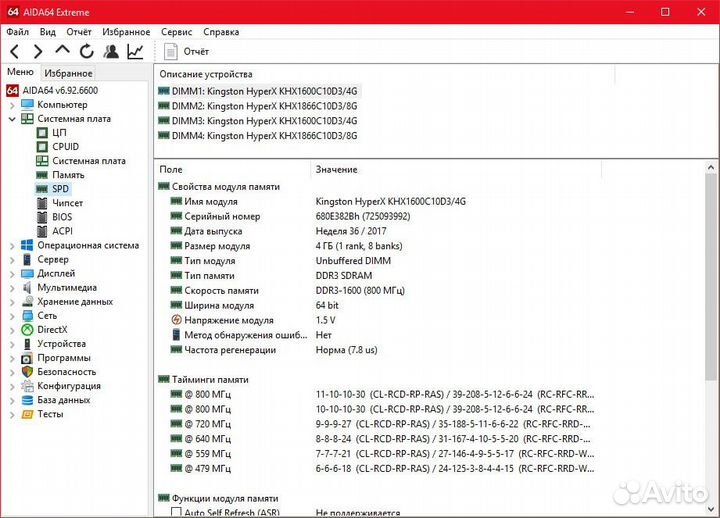Switch to the Меню sidebar tab
Image resolution: width=720 pixels, height=518 pixels.
[x=20, y=72]
